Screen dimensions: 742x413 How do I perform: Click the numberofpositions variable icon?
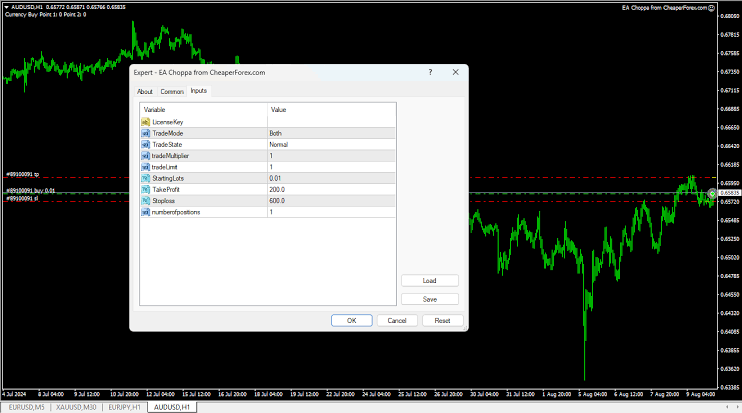point(146,212)
